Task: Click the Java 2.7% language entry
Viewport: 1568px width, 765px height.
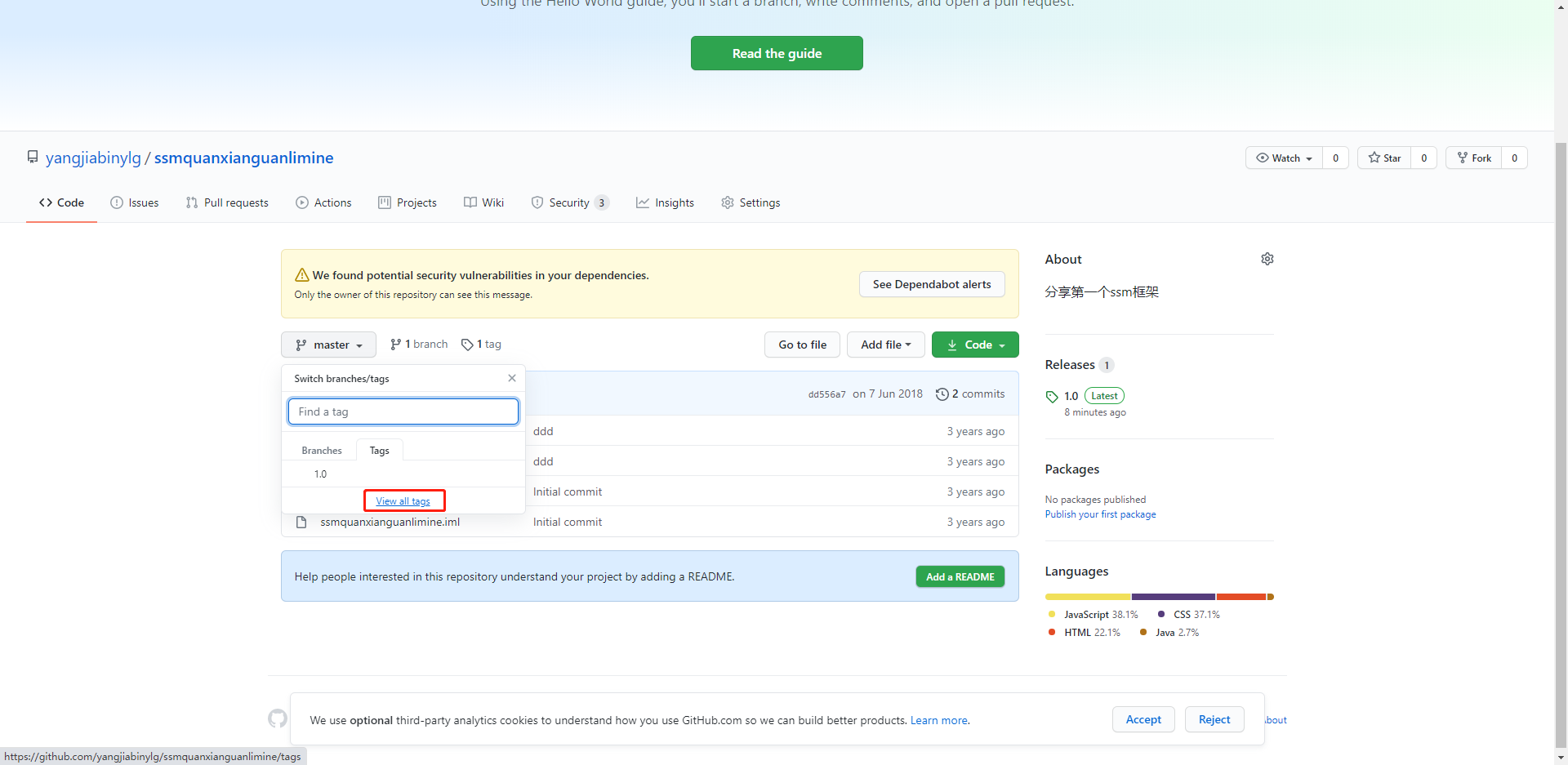Action: click(1169, 633)
